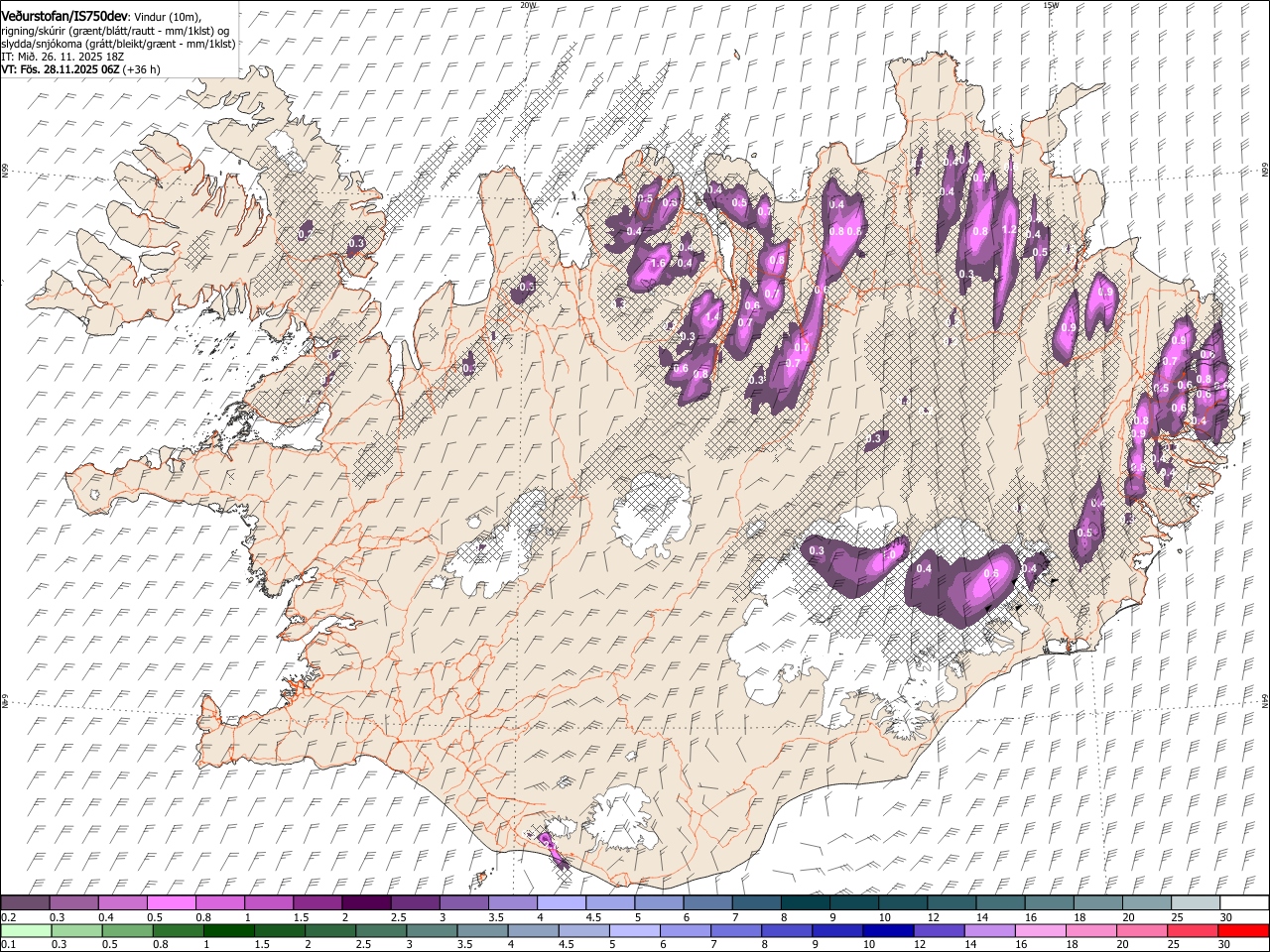Pick the deep blue rain swatch between 10 and 12
1270x952 pixels.
click(x=888, y=930)
